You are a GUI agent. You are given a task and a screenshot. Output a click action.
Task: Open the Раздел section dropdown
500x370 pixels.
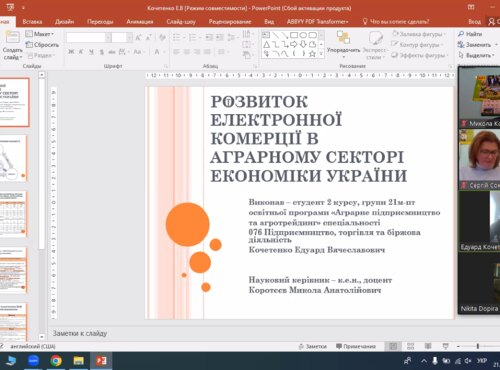(40, 55)
